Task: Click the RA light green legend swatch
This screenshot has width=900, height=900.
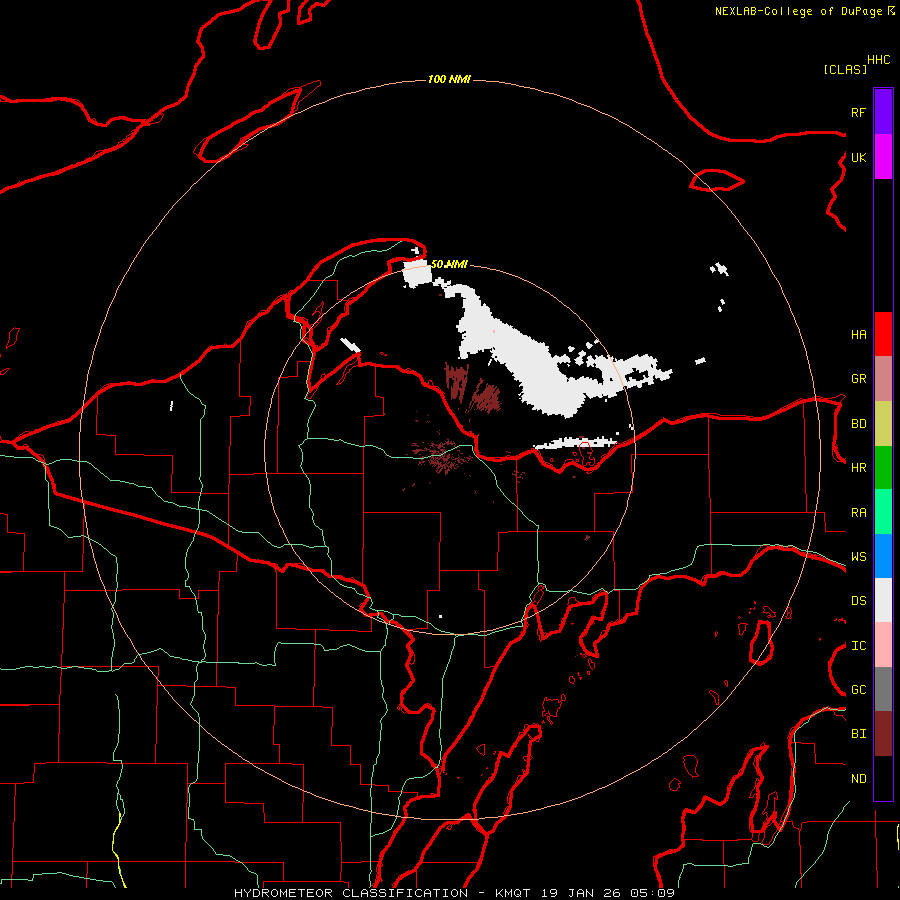Action: pyautogui.click(x=883, y=512)
